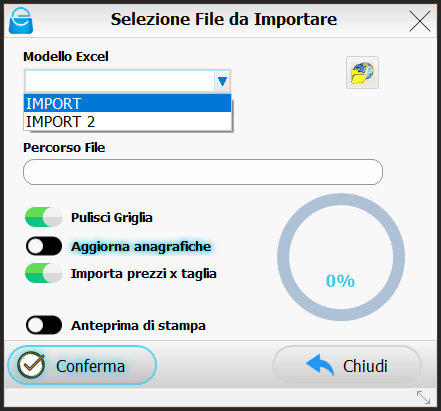This screenshot has height=411, width=441.
Task: Click the Aggiorna anagrafiche label
Action: [141, 247]
